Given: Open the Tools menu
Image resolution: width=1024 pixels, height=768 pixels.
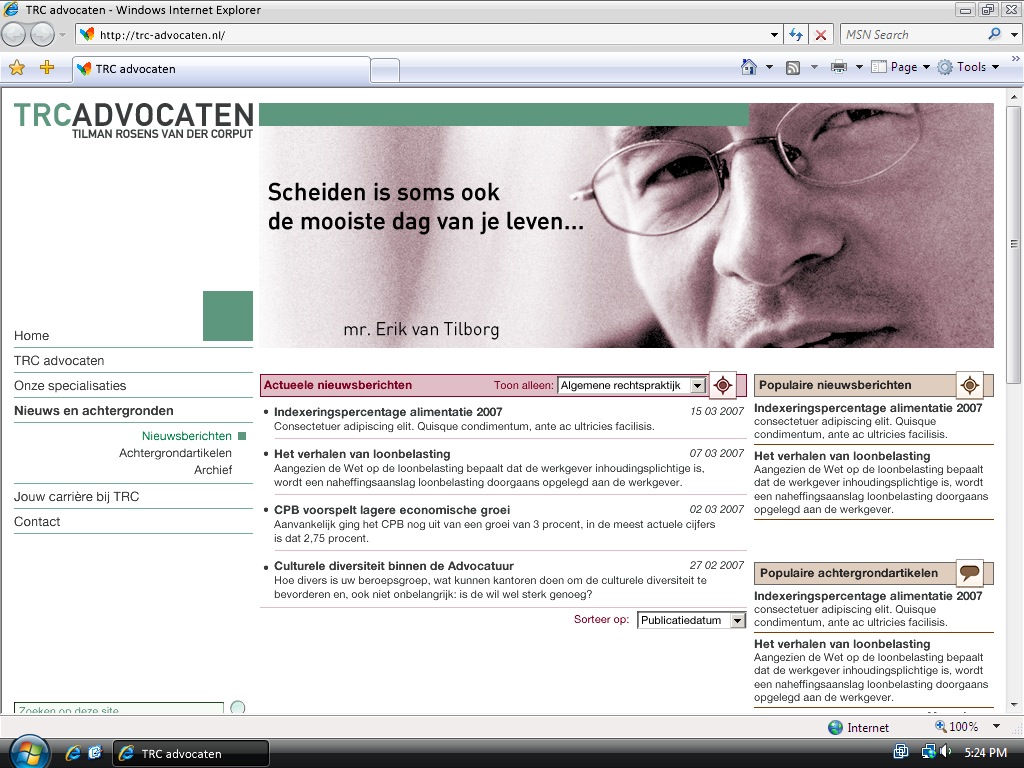Looking at the screenshot, I should point(968,67).
